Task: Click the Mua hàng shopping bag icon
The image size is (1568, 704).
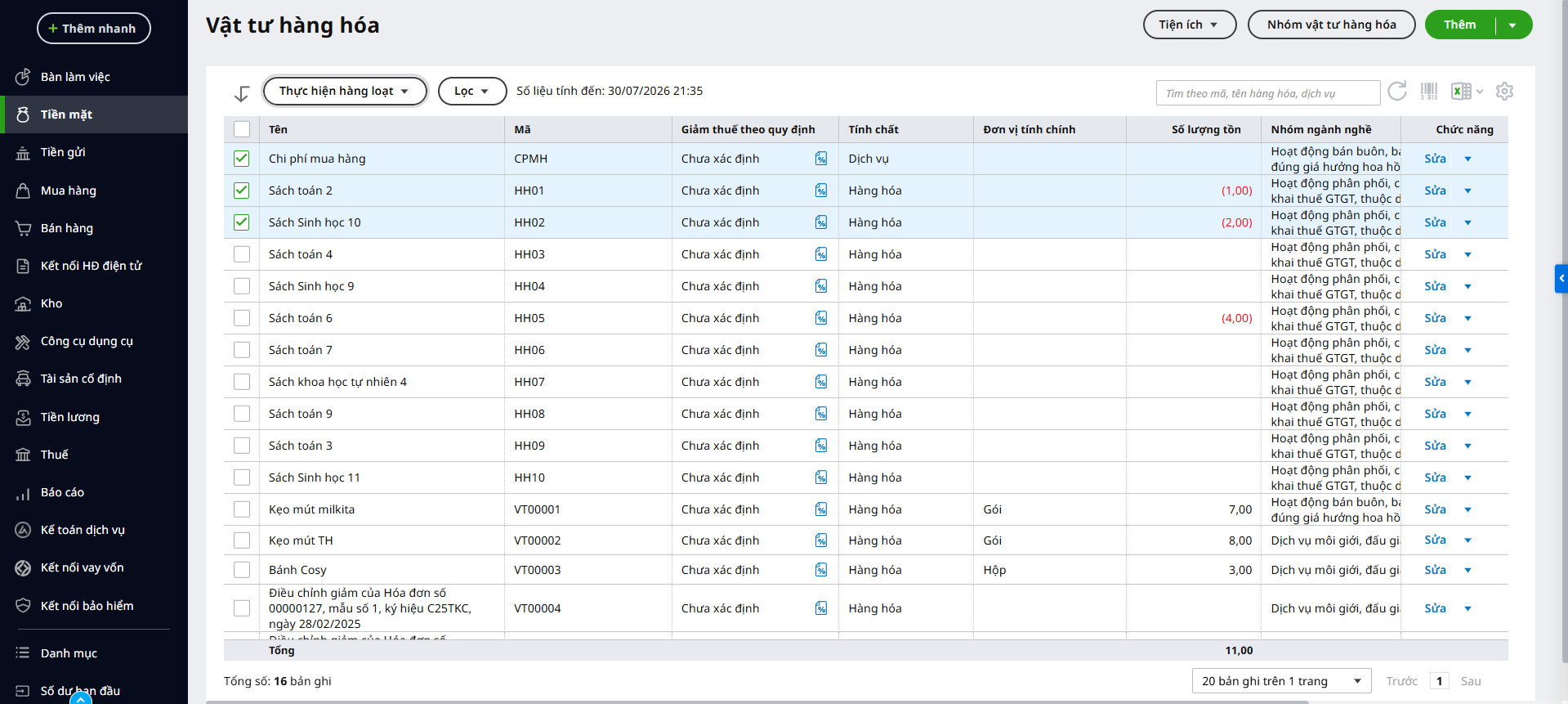Action: tap(23, 191)
